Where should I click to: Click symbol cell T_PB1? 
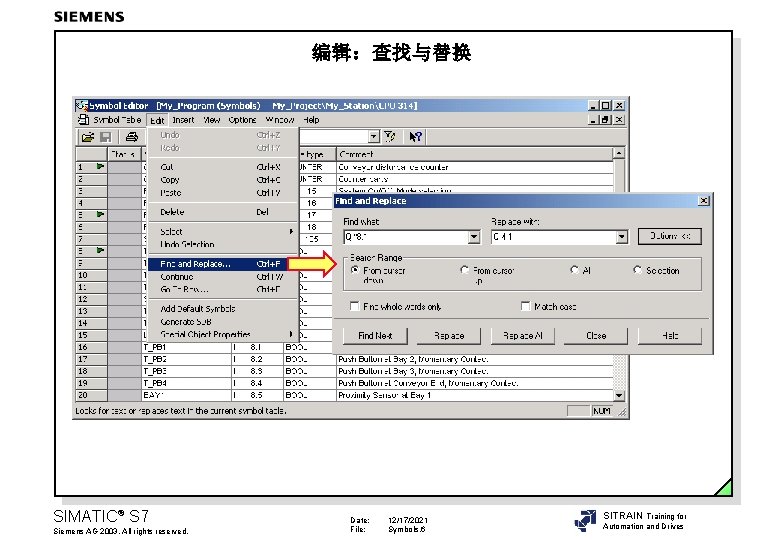coord(187,347)
